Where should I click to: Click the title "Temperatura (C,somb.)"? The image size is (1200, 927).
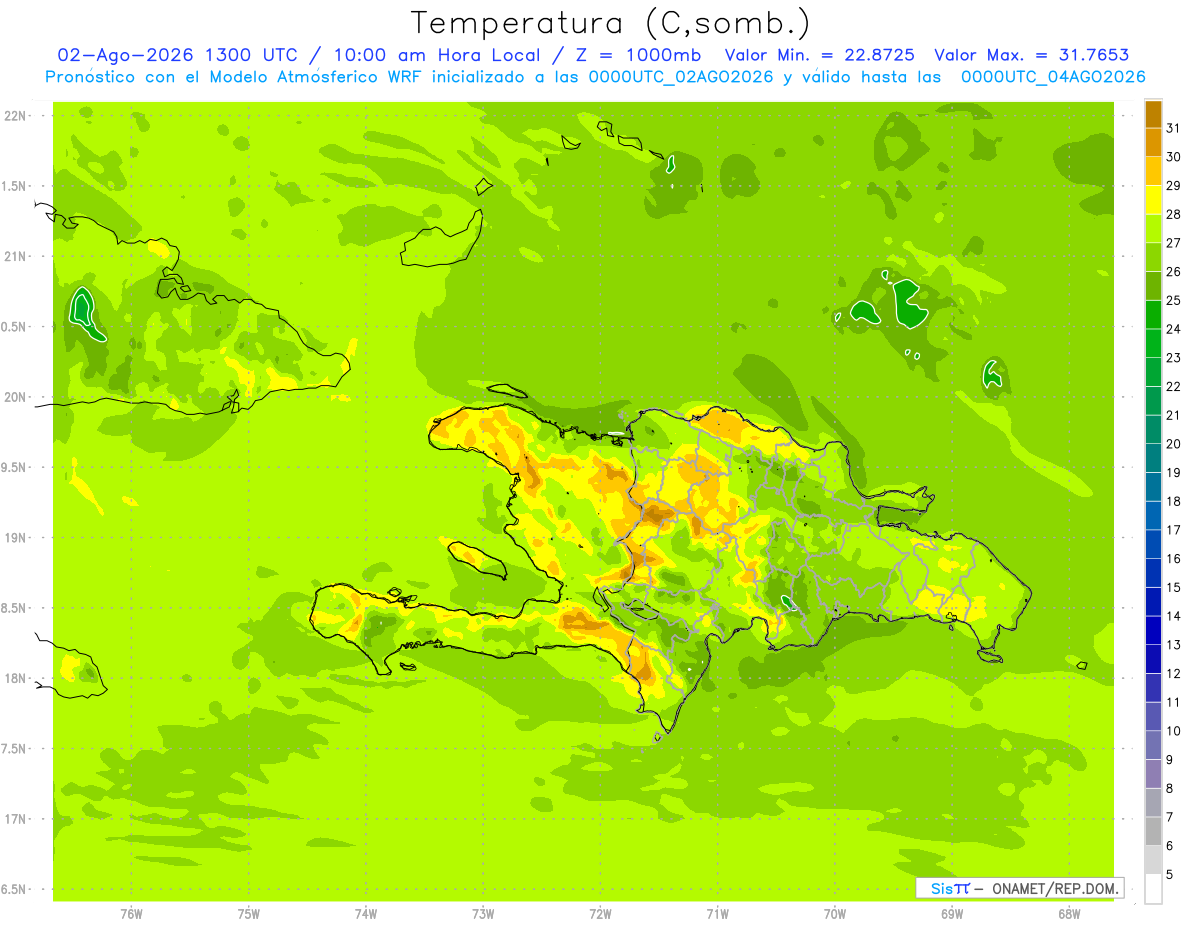(x=609, y=23)
